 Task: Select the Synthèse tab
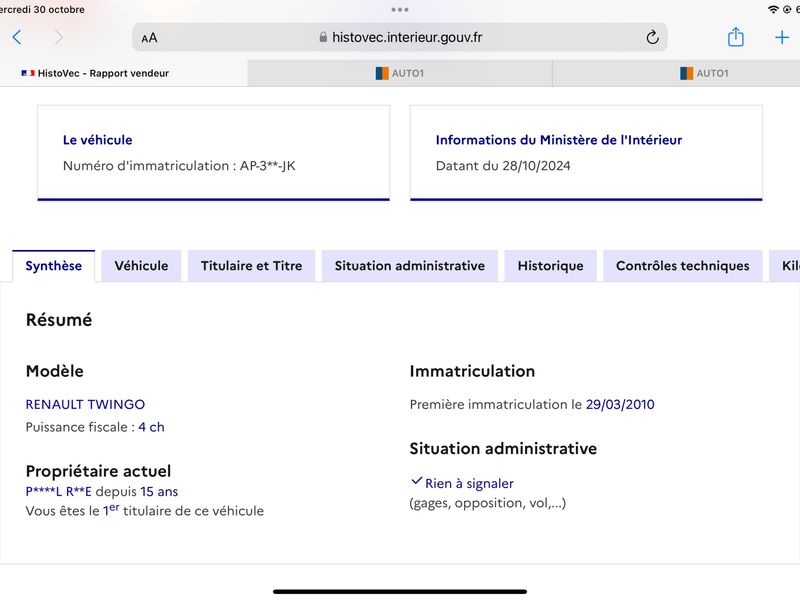click(54, 266)
